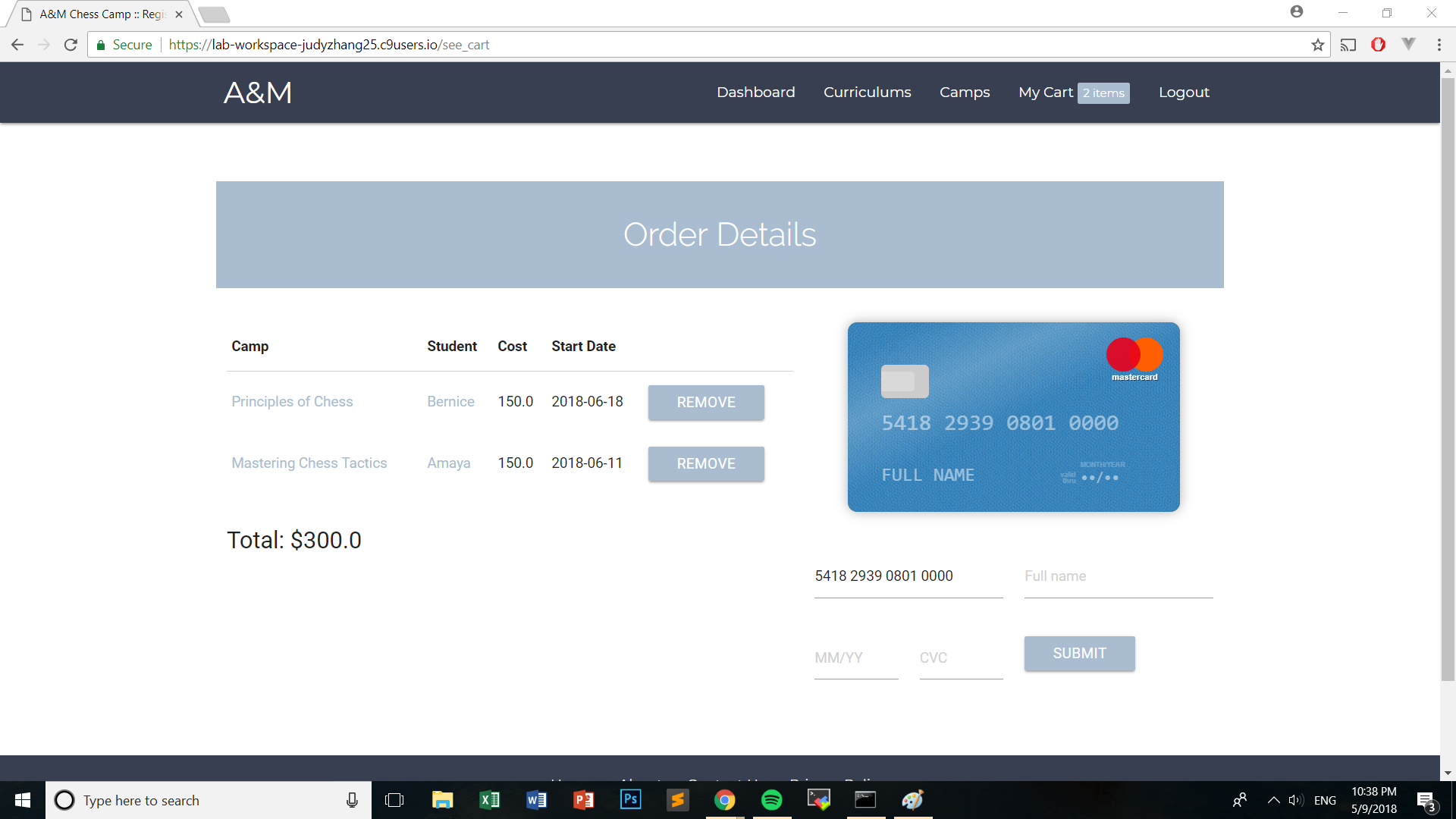Show hidden system tray icons

click(x=1273, y=800)
